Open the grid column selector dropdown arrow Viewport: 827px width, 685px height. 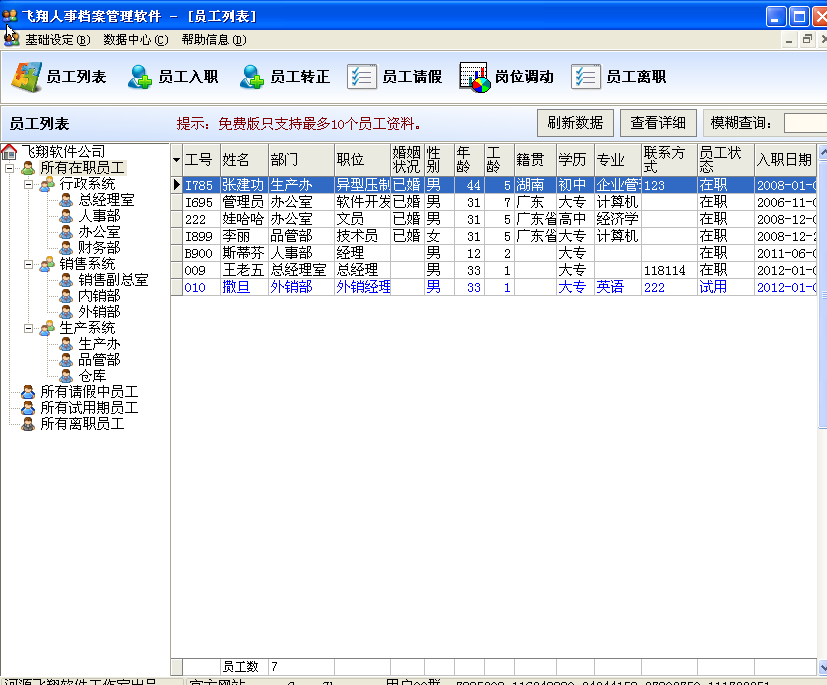pos(176,160)
